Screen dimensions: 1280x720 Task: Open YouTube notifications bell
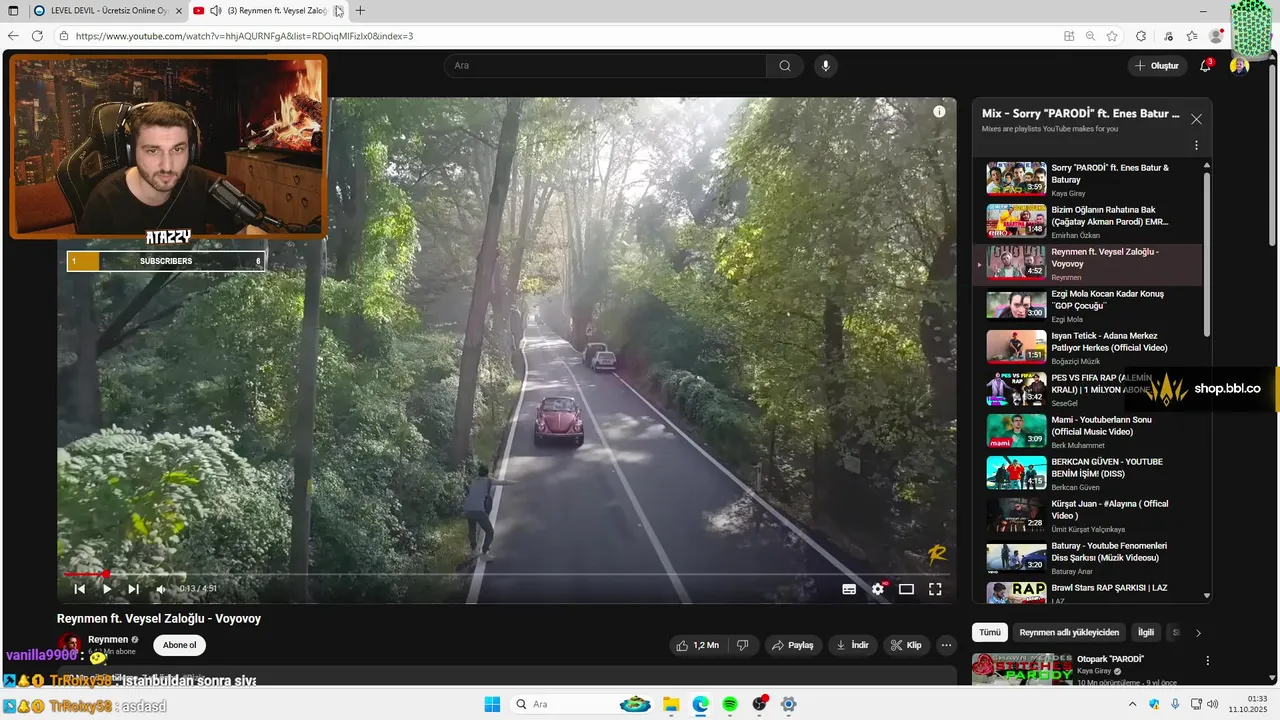point(1206,66)
